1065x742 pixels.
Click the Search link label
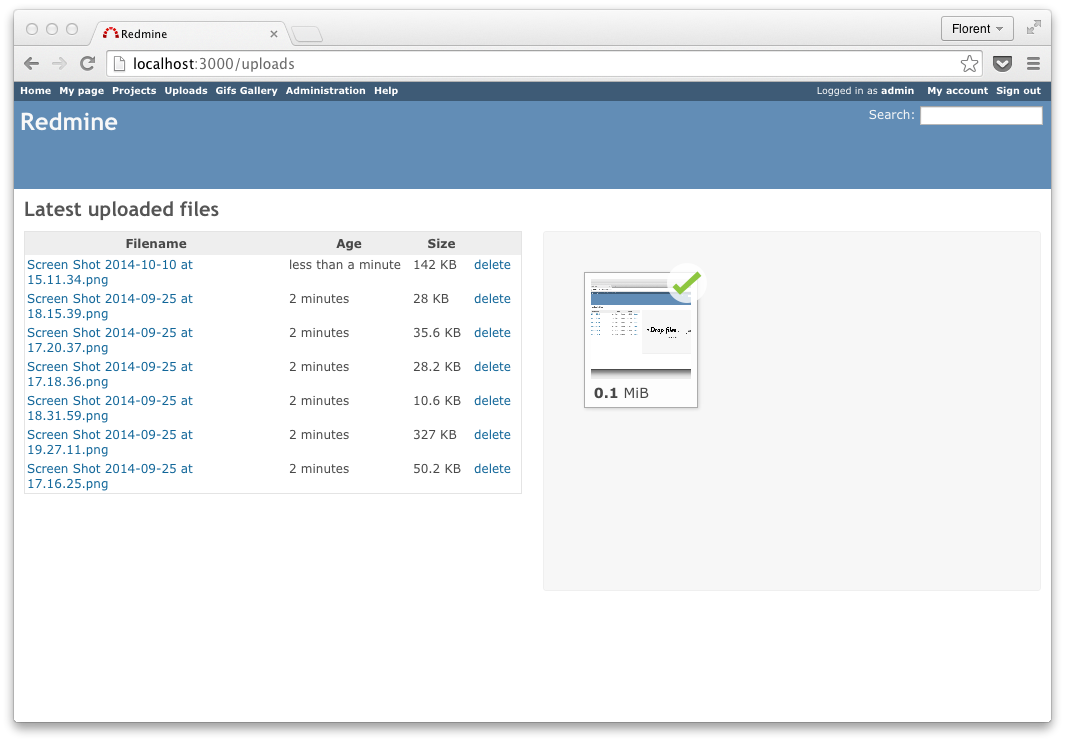click(891, 115)
